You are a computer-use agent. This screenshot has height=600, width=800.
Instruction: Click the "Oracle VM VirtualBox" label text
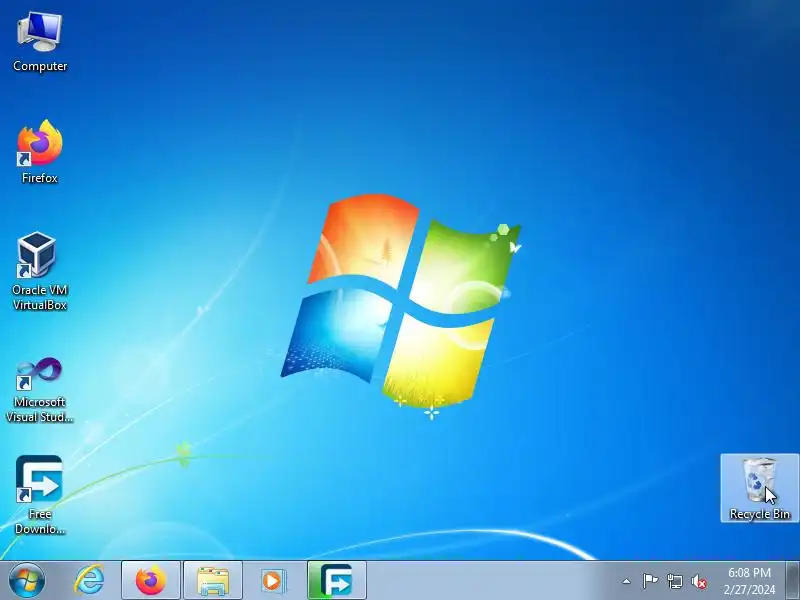[40, 297]
